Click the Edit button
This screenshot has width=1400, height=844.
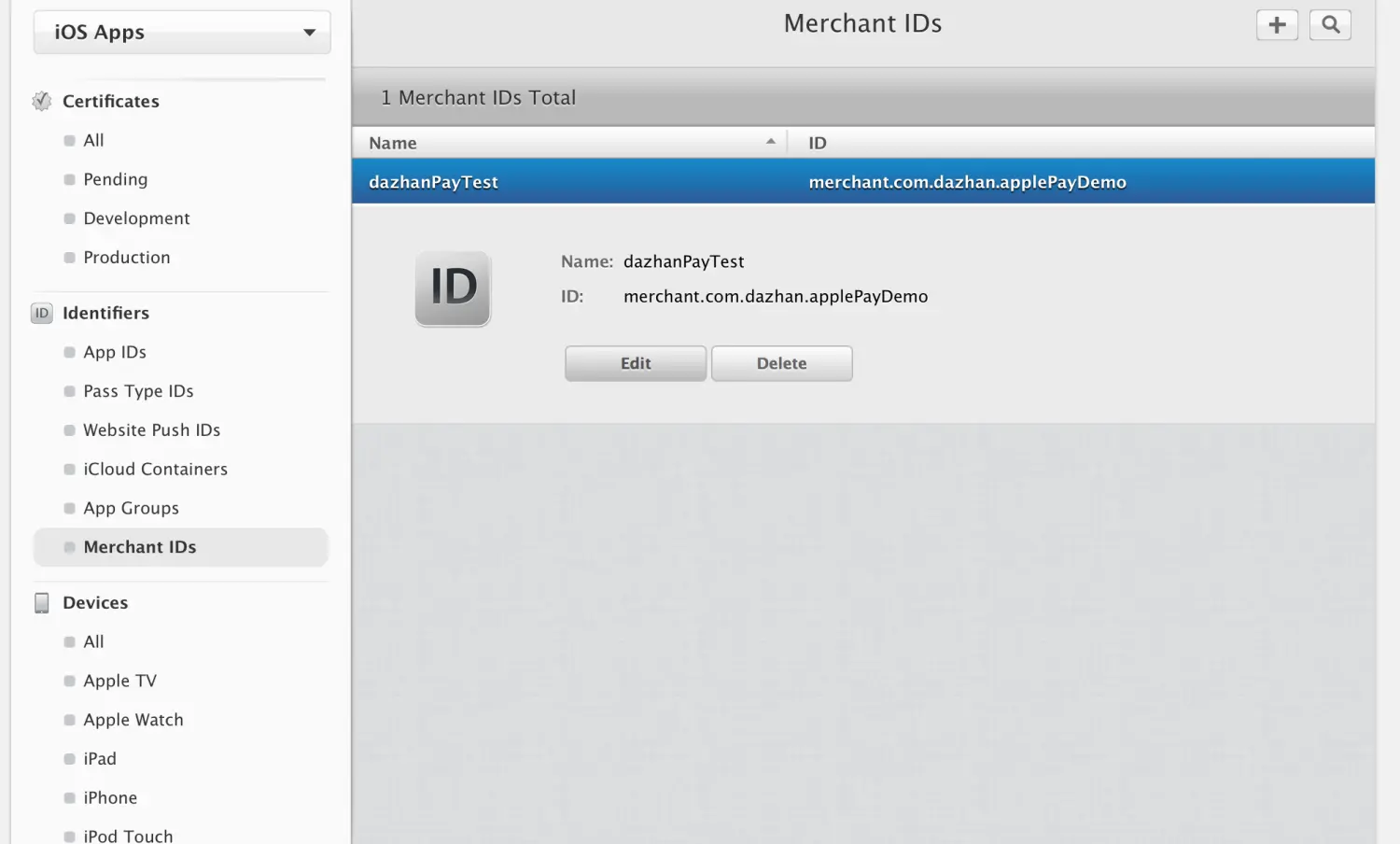click(x=636, y=364)
